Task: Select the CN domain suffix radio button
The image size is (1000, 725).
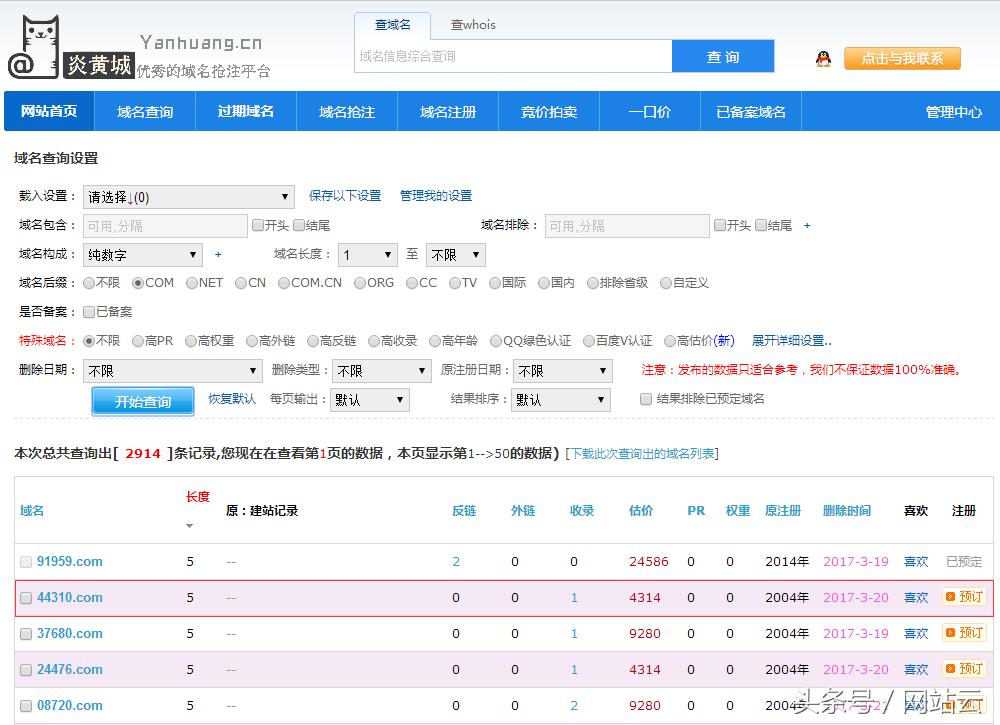Action: pos(240,282)
